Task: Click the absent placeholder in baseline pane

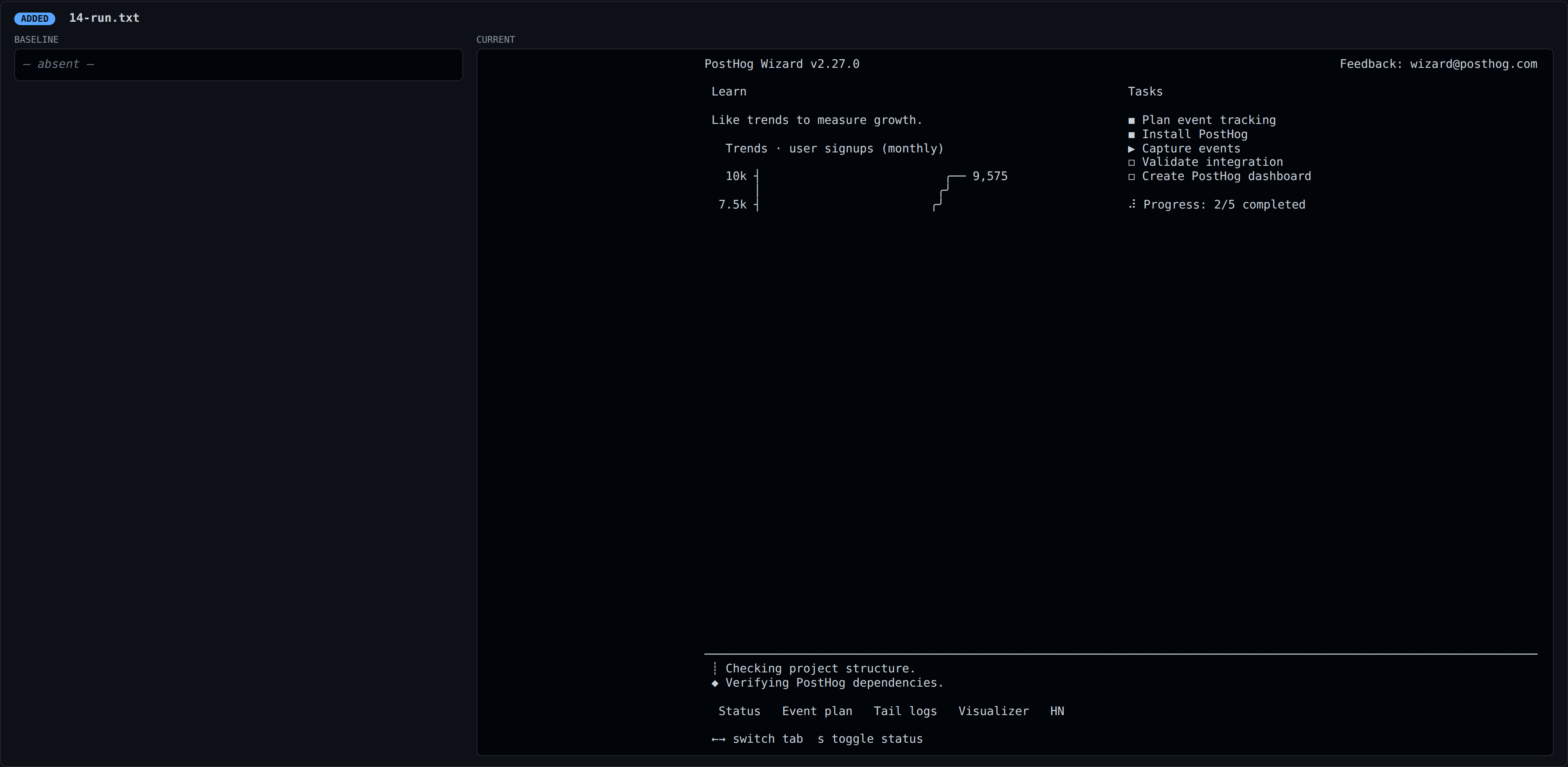Action: [59, 64]
